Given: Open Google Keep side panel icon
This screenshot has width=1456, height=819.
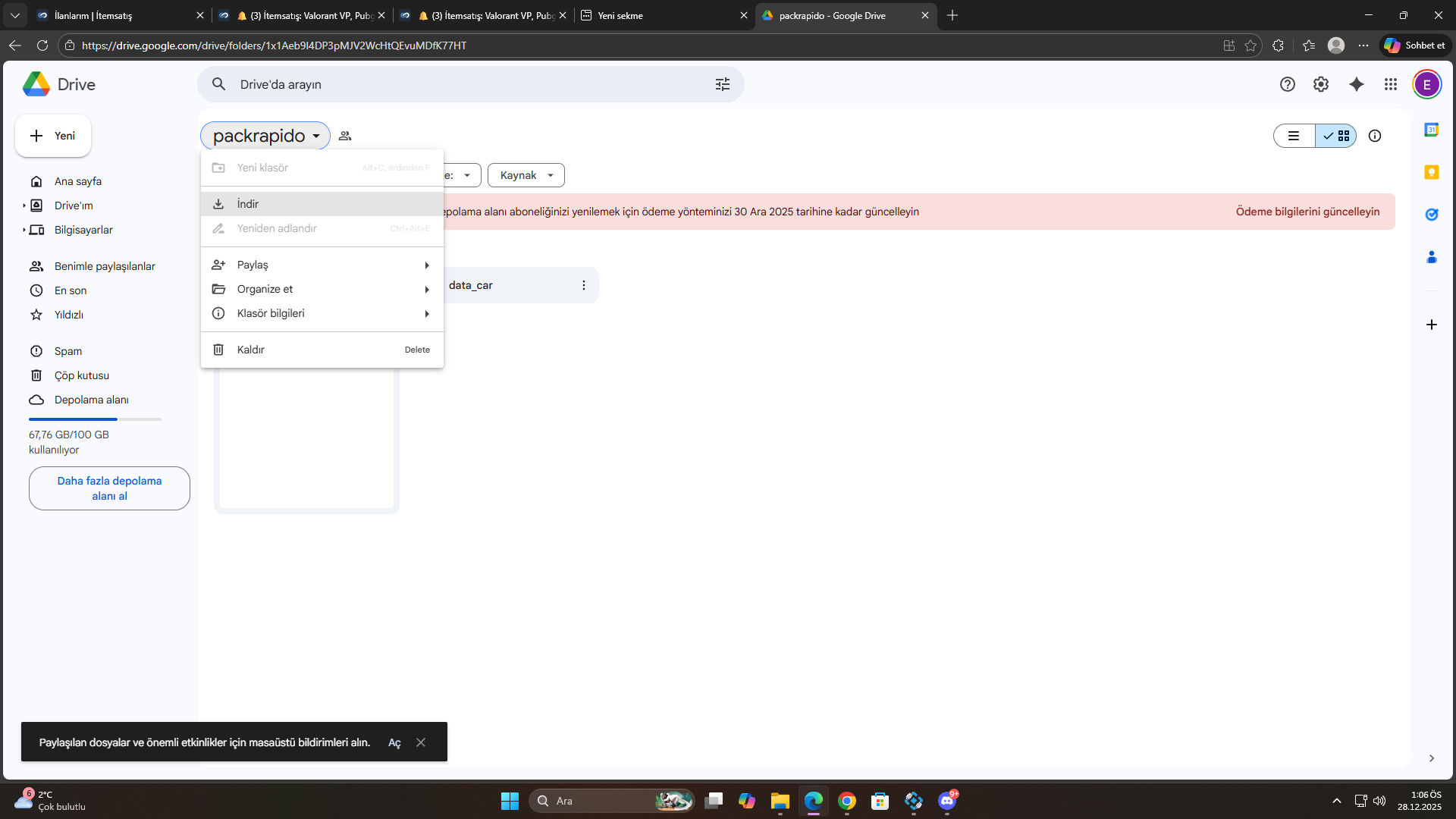Looking at the screenshot, I should [1432, 172].
